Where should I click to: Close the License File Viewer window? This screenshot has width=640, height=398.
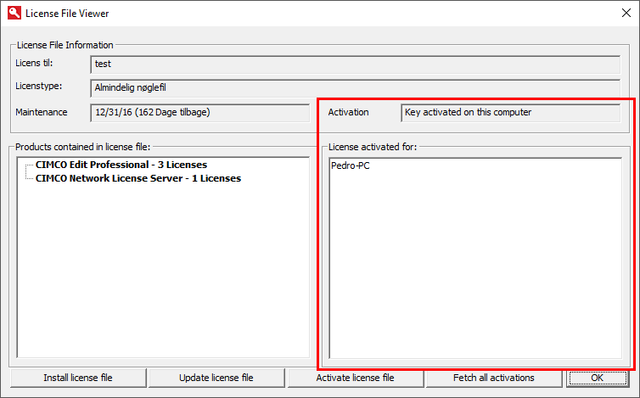626,13
